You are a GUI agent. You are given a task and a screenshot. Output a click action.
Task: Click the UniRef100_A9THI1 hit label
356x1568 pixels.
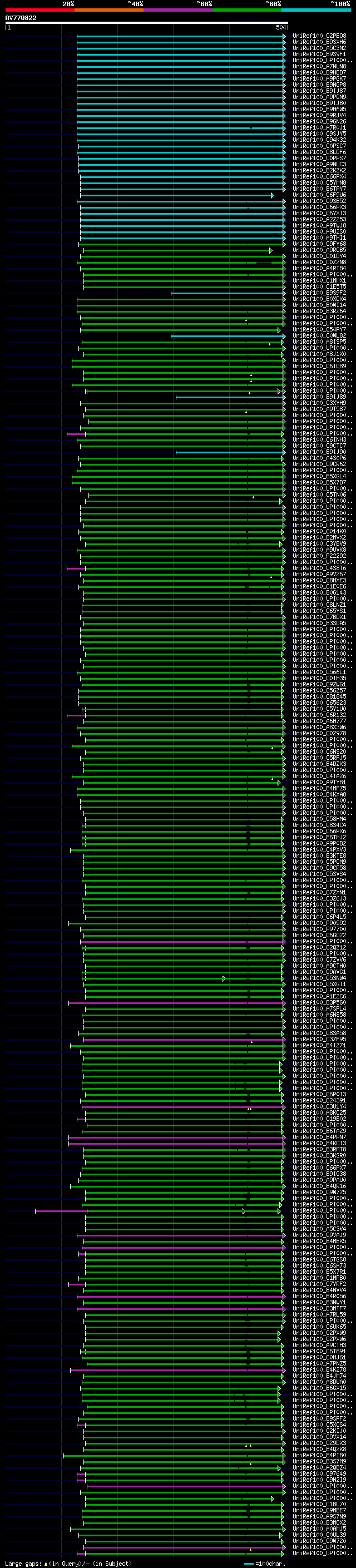click(x=319, y=238)
